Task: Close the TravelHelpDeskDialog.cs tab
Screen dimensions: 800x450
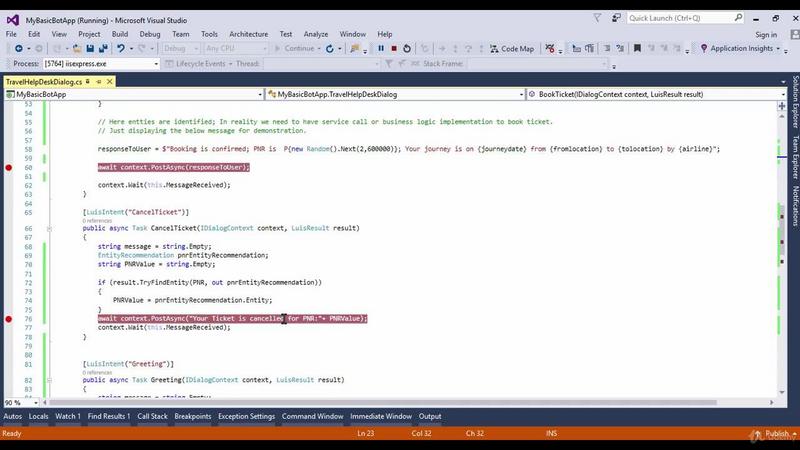Action: coord(109,82)
